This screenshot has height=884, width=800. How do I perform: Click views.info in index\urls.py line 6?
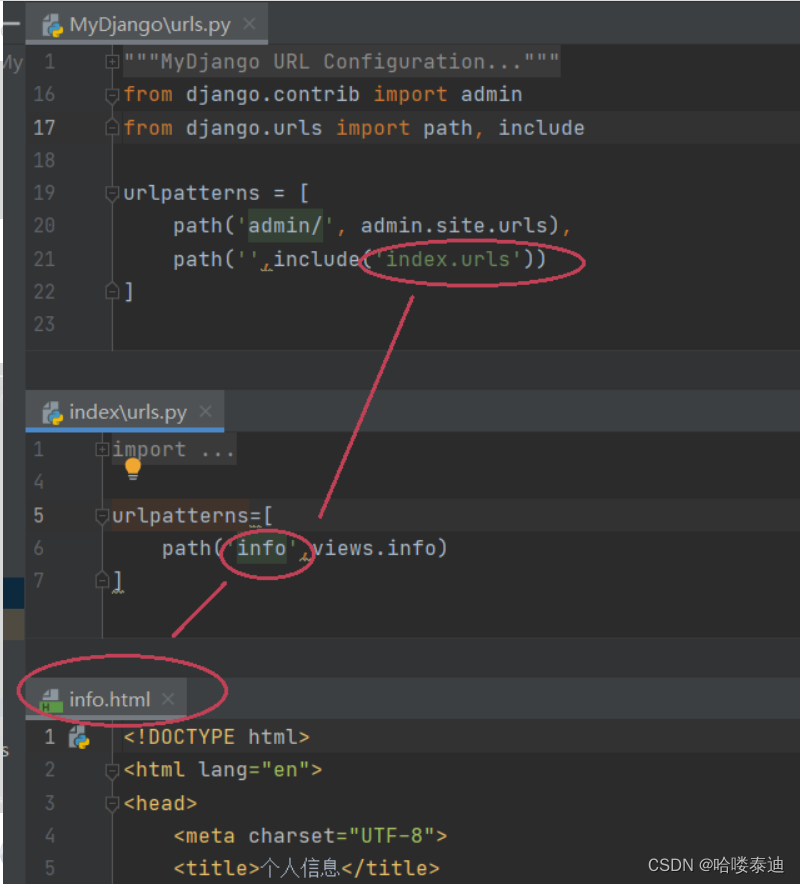point(373,548)
